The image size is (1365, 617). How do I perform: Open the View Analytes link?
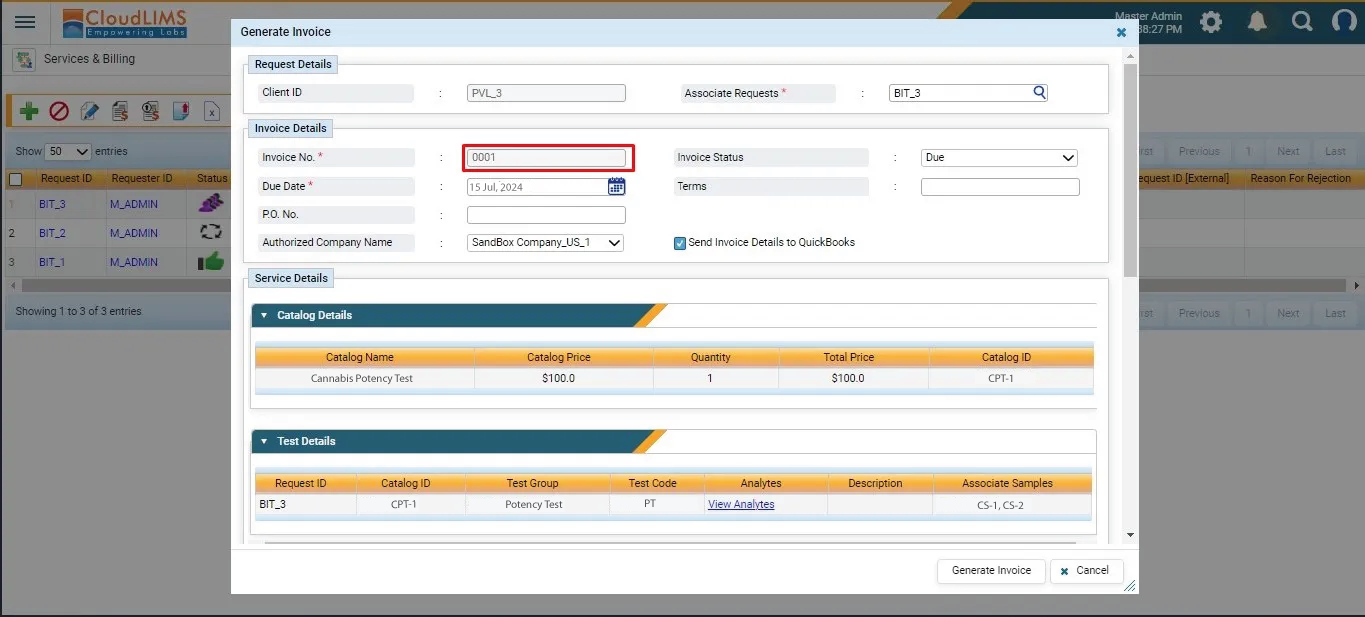point(741,505)
